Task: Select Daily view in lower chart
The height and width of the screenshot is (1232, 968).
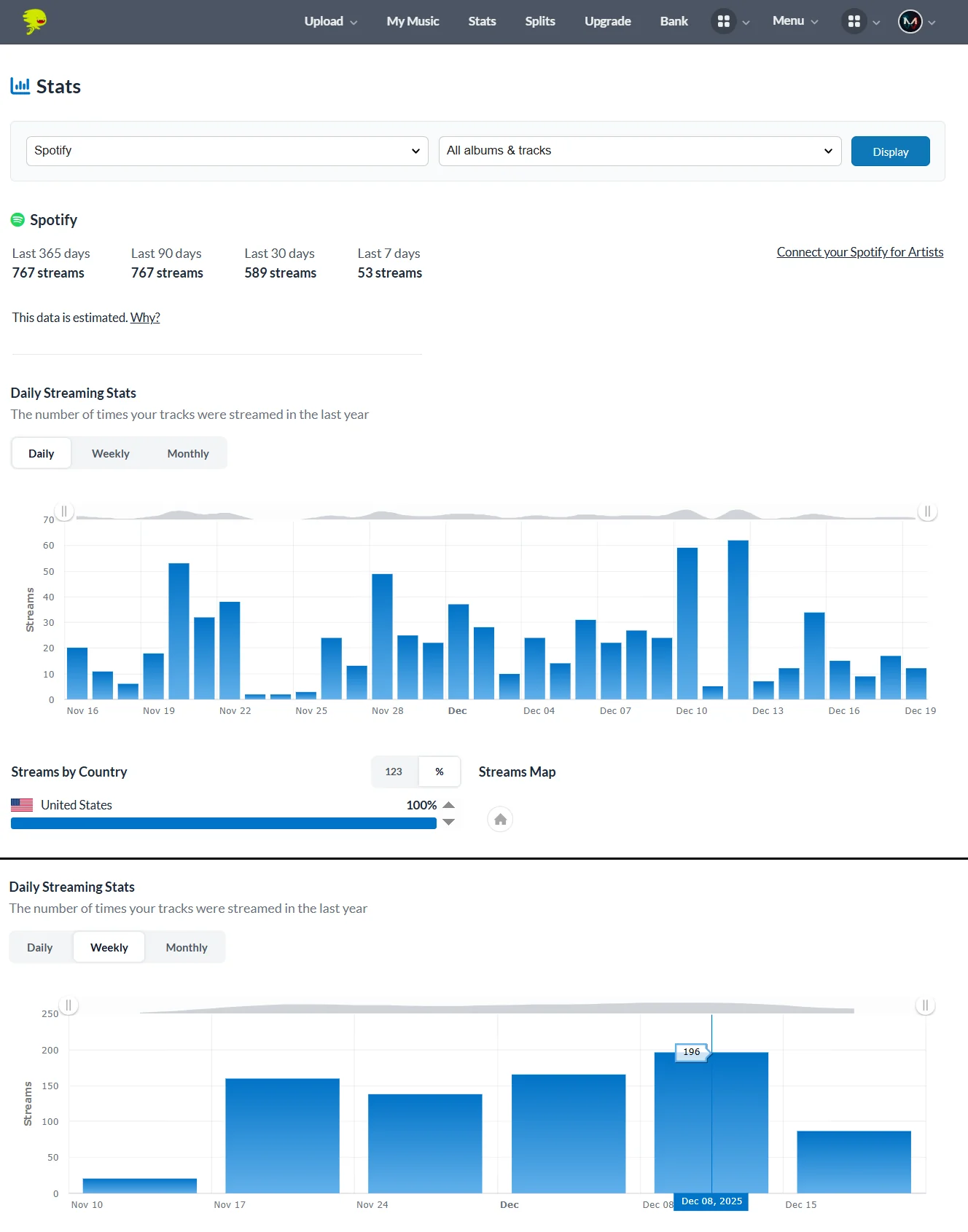Action: click(40, 947)
